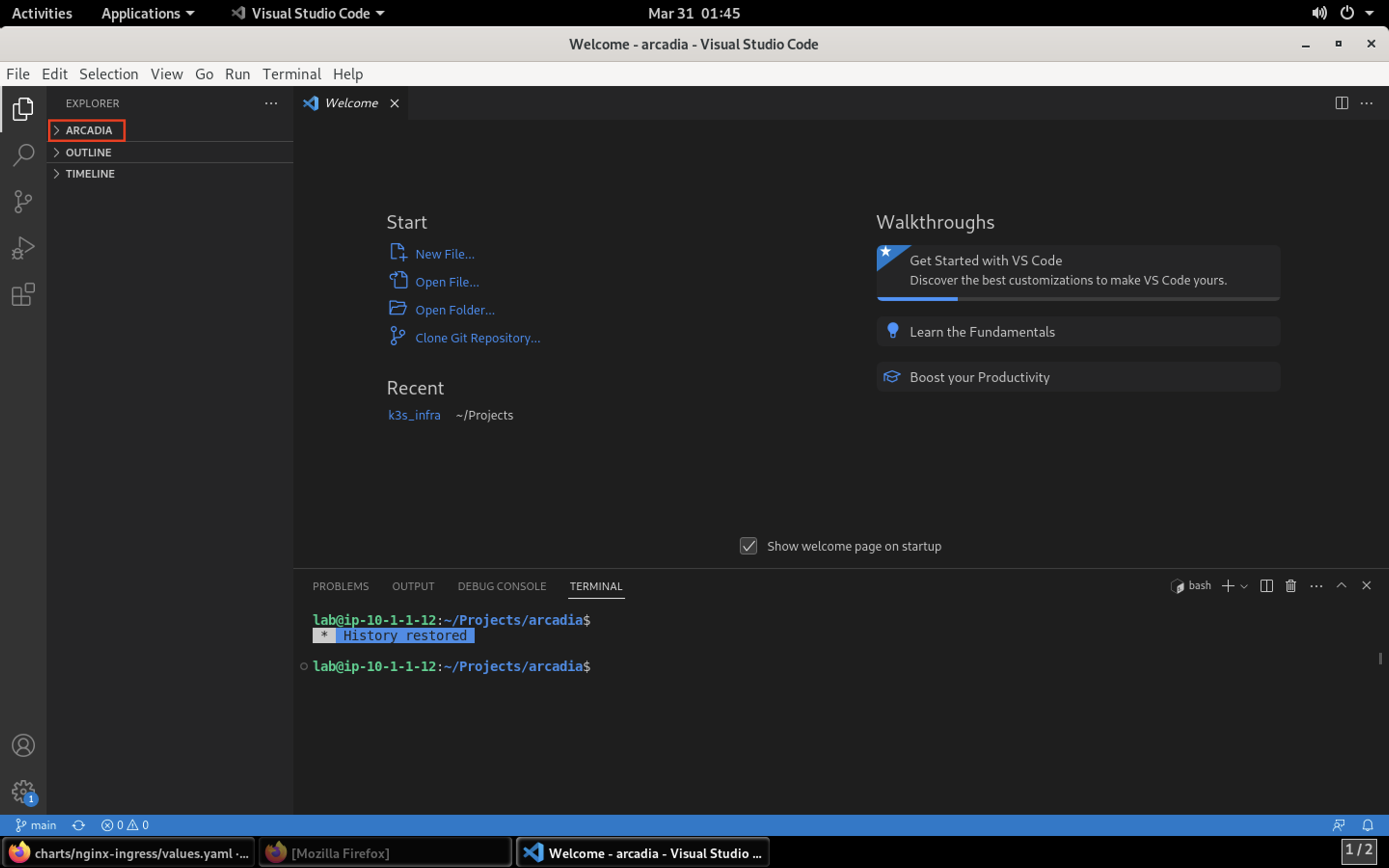Open Boost your Productivity walkthrough

coord(1078,377)
